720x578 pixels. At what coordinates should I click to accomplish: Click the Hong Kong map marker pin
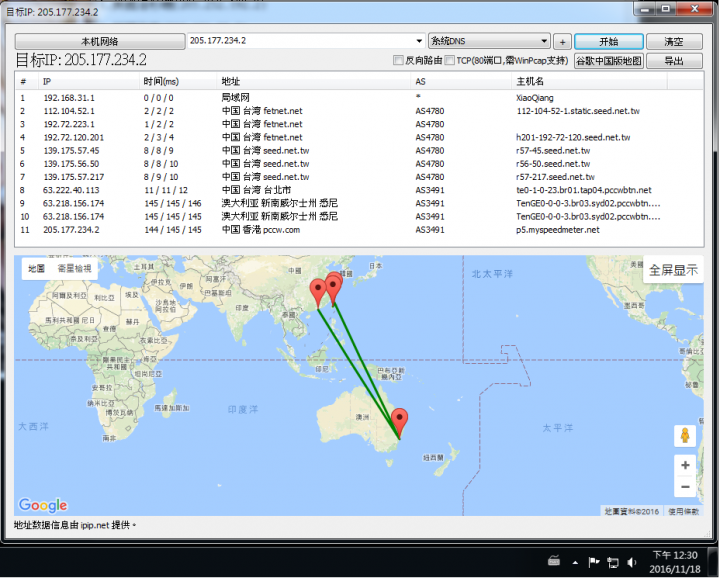(318, 292)
